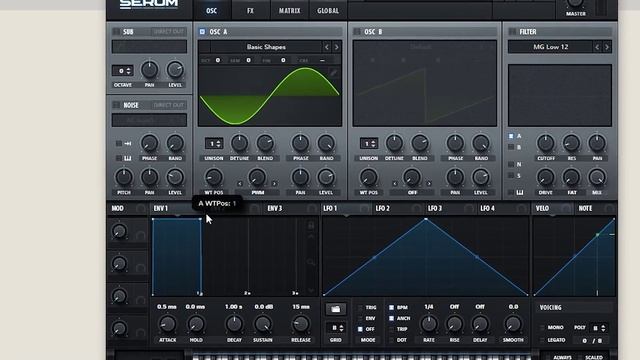The image size is (640, 360).
Task: Click the OSC A WT POS knob
Action: coord(213,178)
